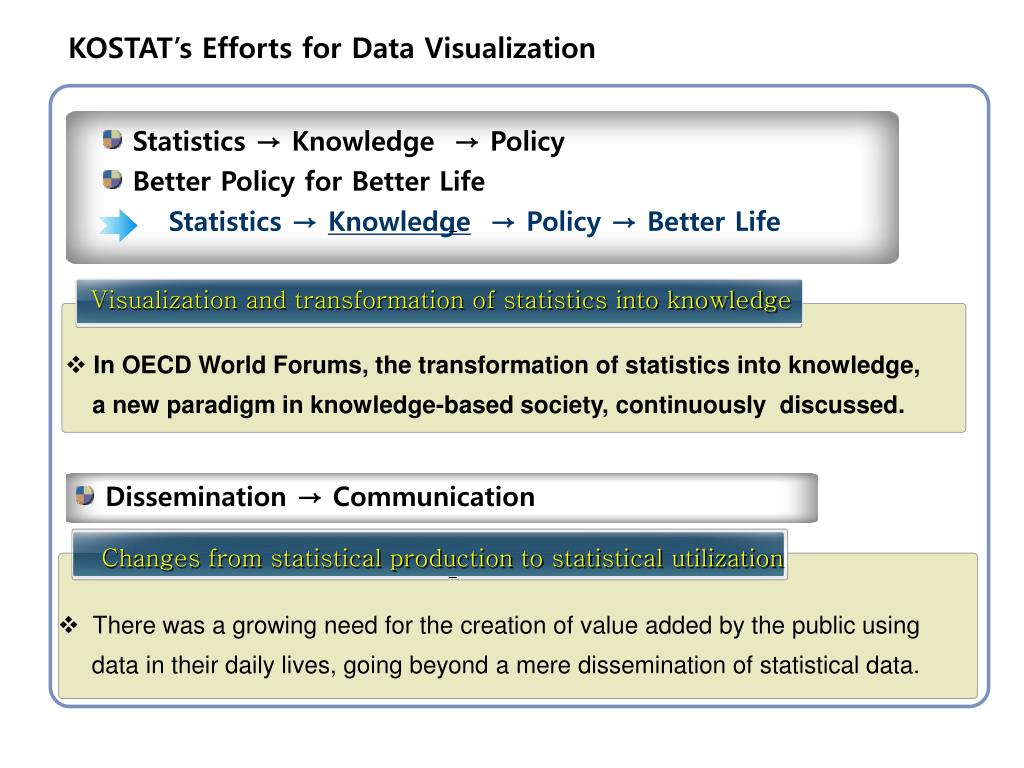Click the word Communication in the gray bar
1024x768 pixels.
click(x=434, y=497)
